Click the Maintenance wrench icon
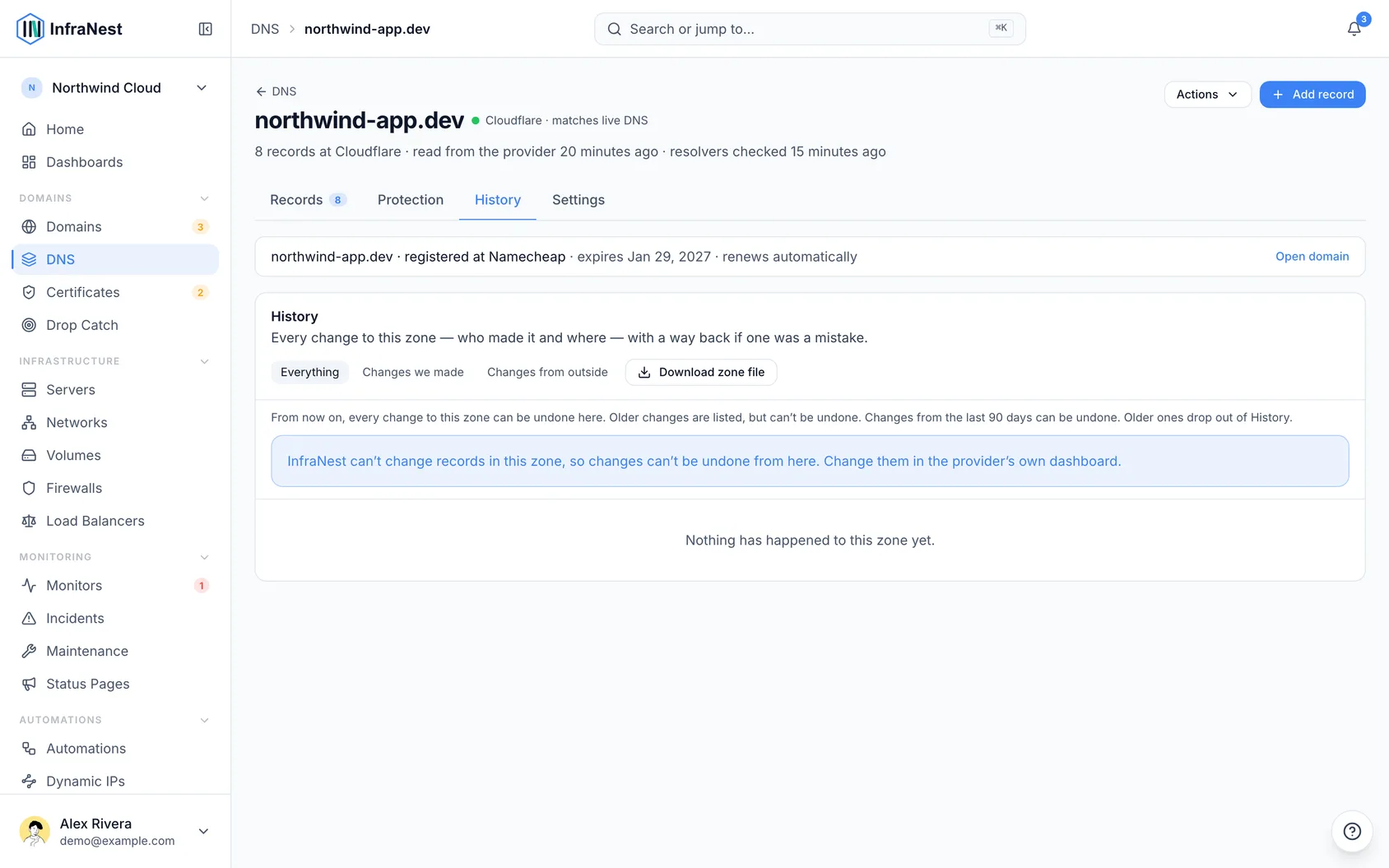This screenshot has height=868, width=1389. click(x=29, y=651)
